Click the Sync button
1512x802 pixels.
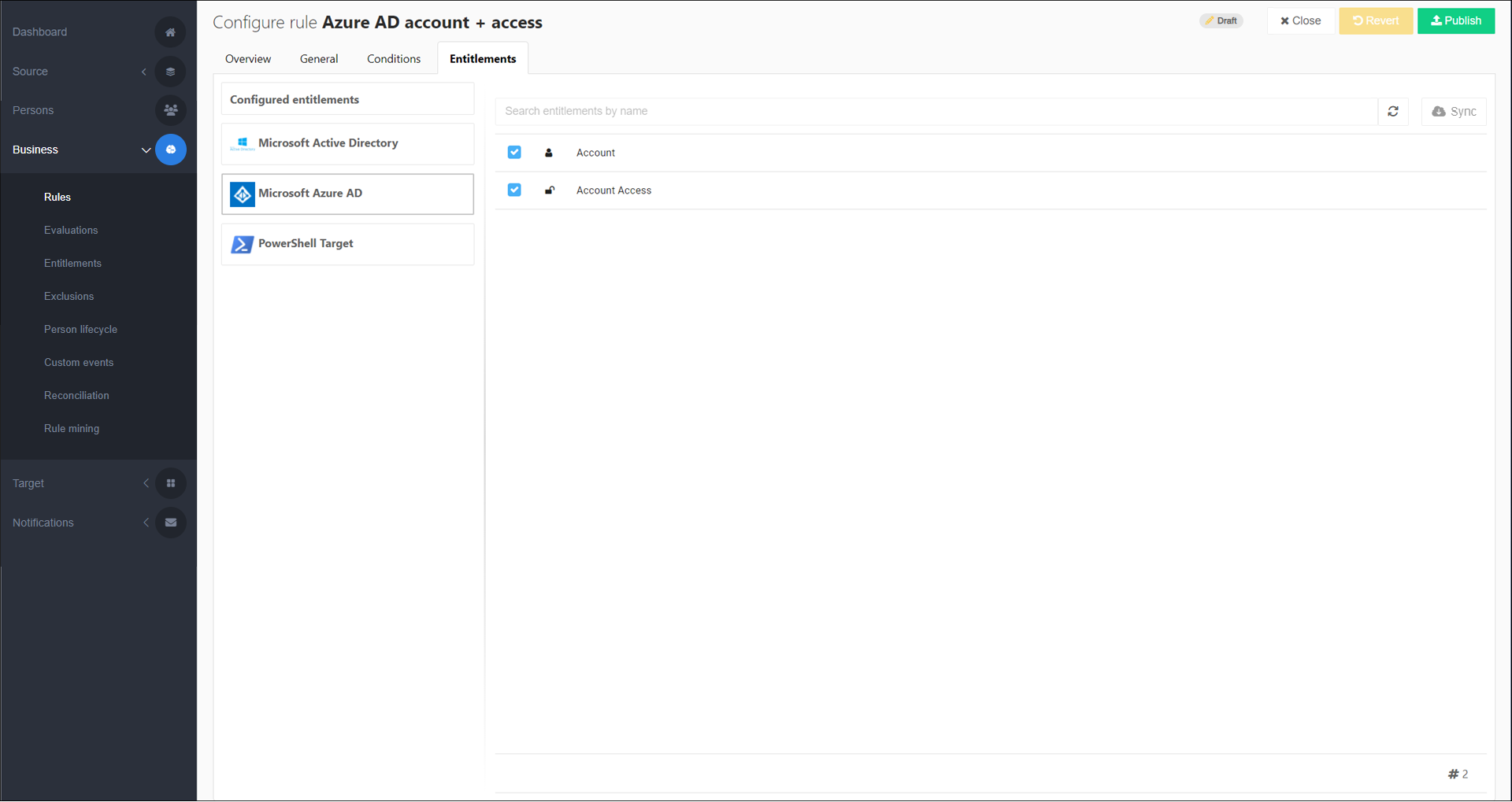[x=1454, y=112]
